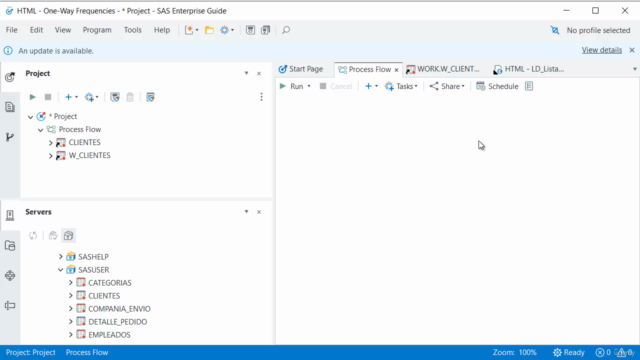
Task: Click the document pane icon in left sidebar
Action: point(10,107)
